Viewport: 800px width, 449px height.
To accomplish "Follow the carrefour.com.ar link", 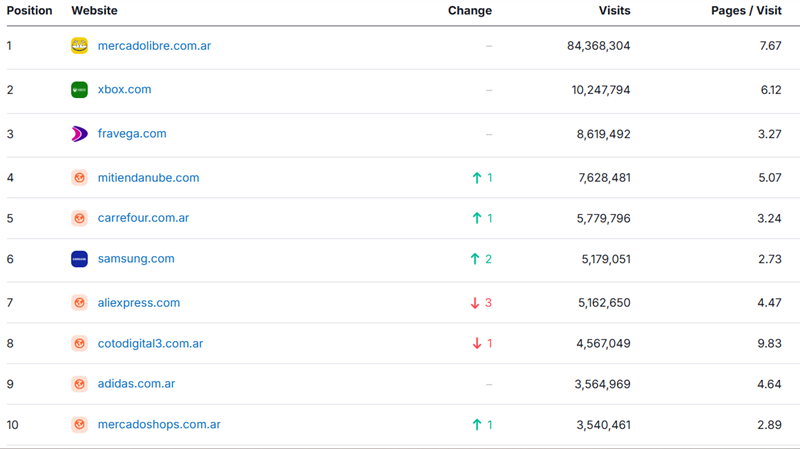I will [143, 218].
